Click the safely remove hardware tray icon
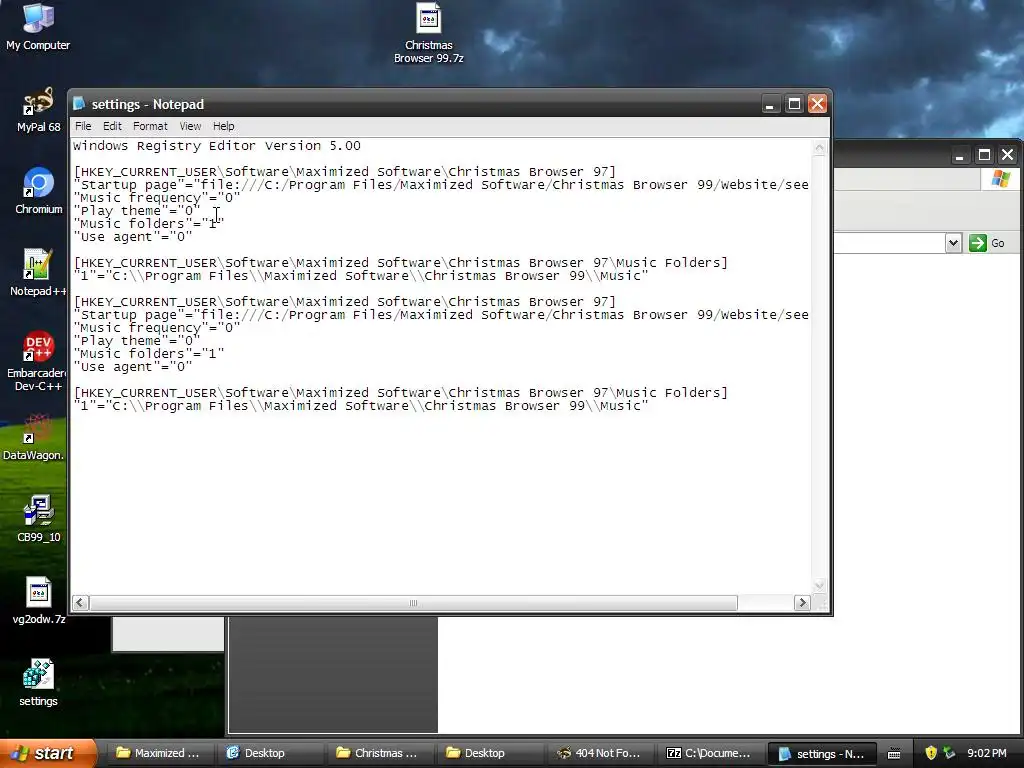This screenshot has width=1024, height=768. click(949, 753)
